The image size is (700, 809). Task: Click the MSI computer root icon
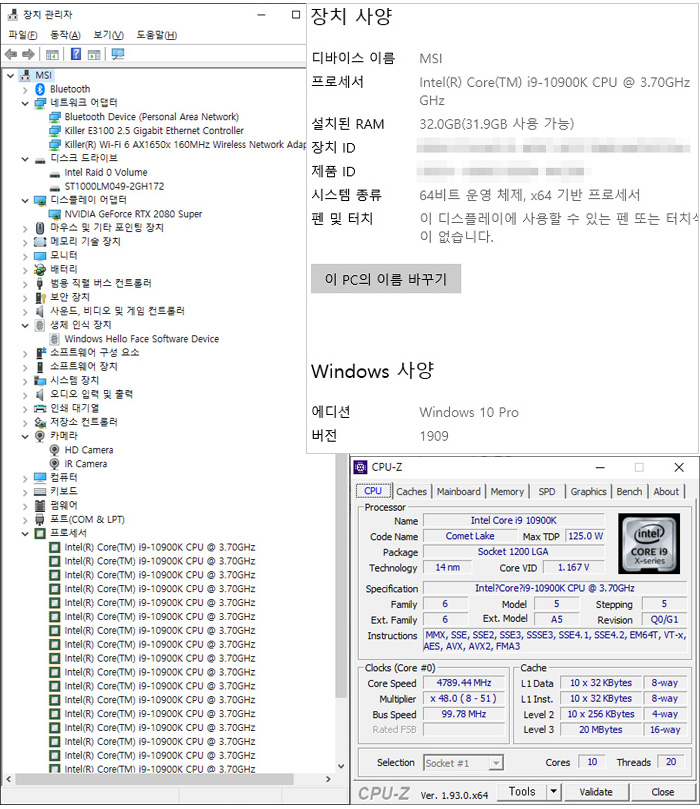pos(25,75)
